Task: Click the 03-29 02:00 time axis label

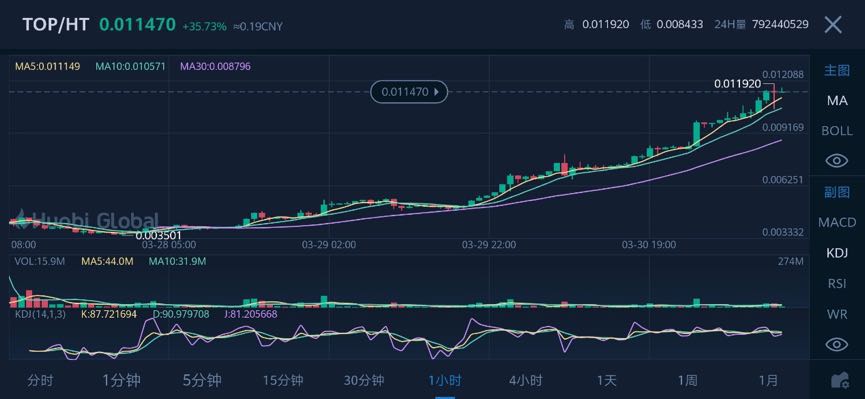Action: click(329, 244)
